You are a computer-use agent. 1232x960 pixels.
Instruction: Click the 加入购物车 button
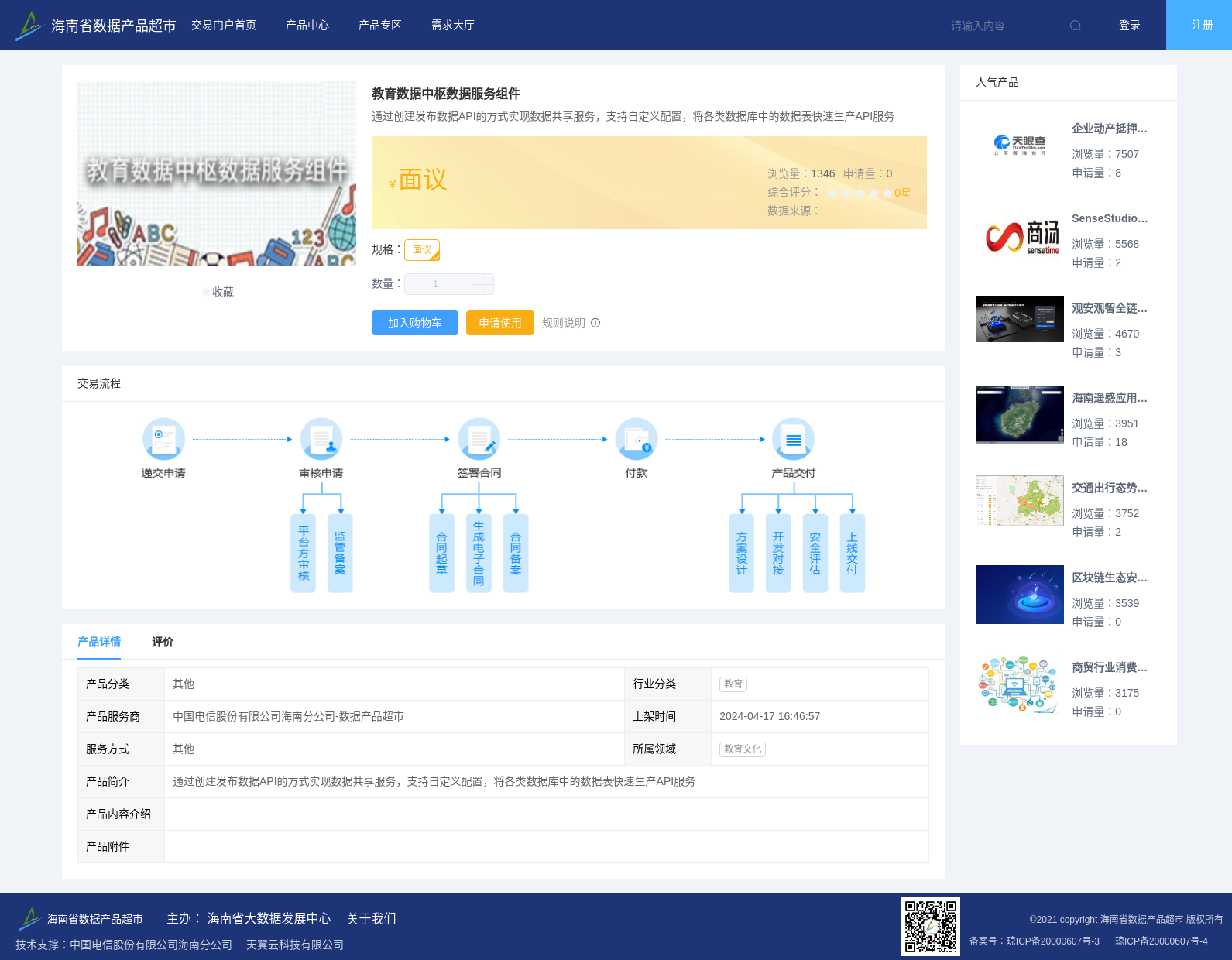(415, 323)
